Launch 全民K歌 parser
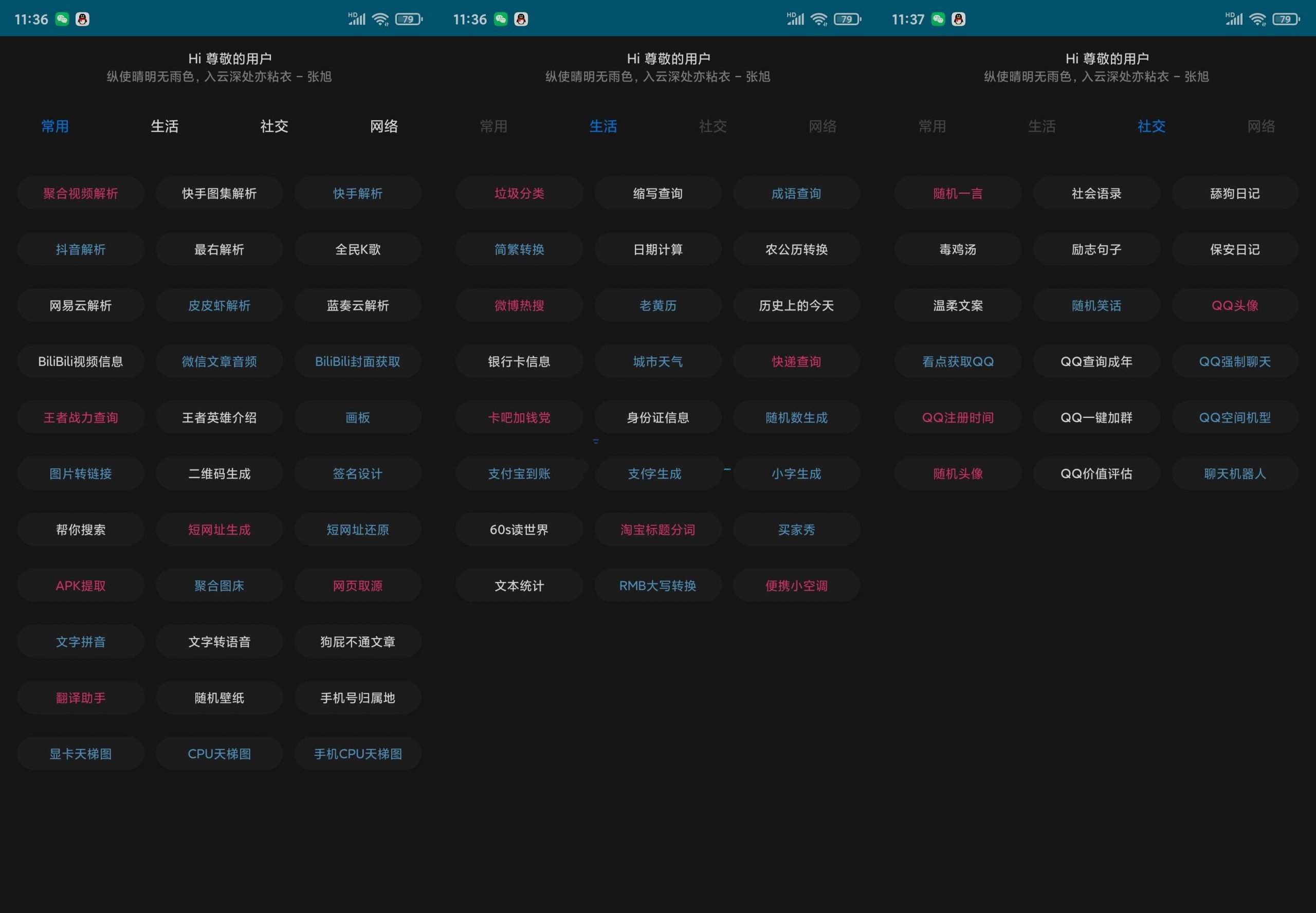The height and width of the screenshot is (913, 1316). [358, 249]
